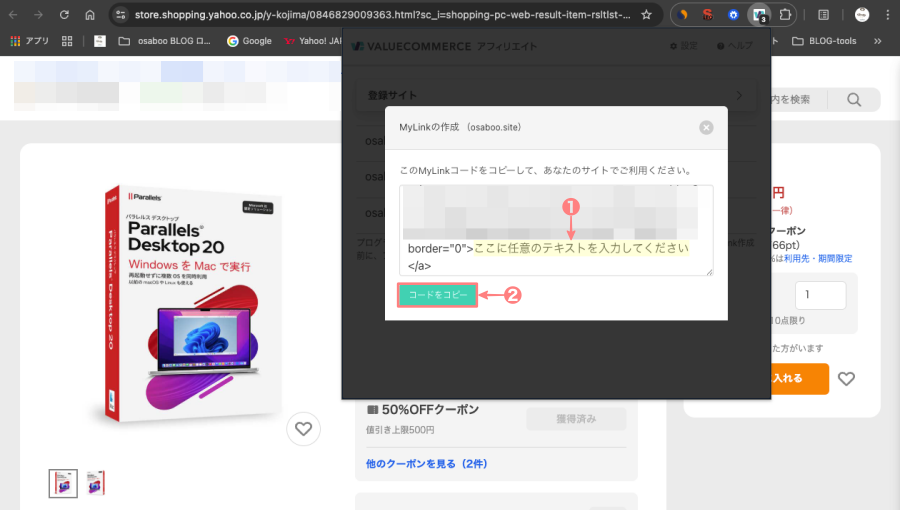Open 利用先・期間限定 link
This screenshot has width=900, height=510.
pos(818,259)
